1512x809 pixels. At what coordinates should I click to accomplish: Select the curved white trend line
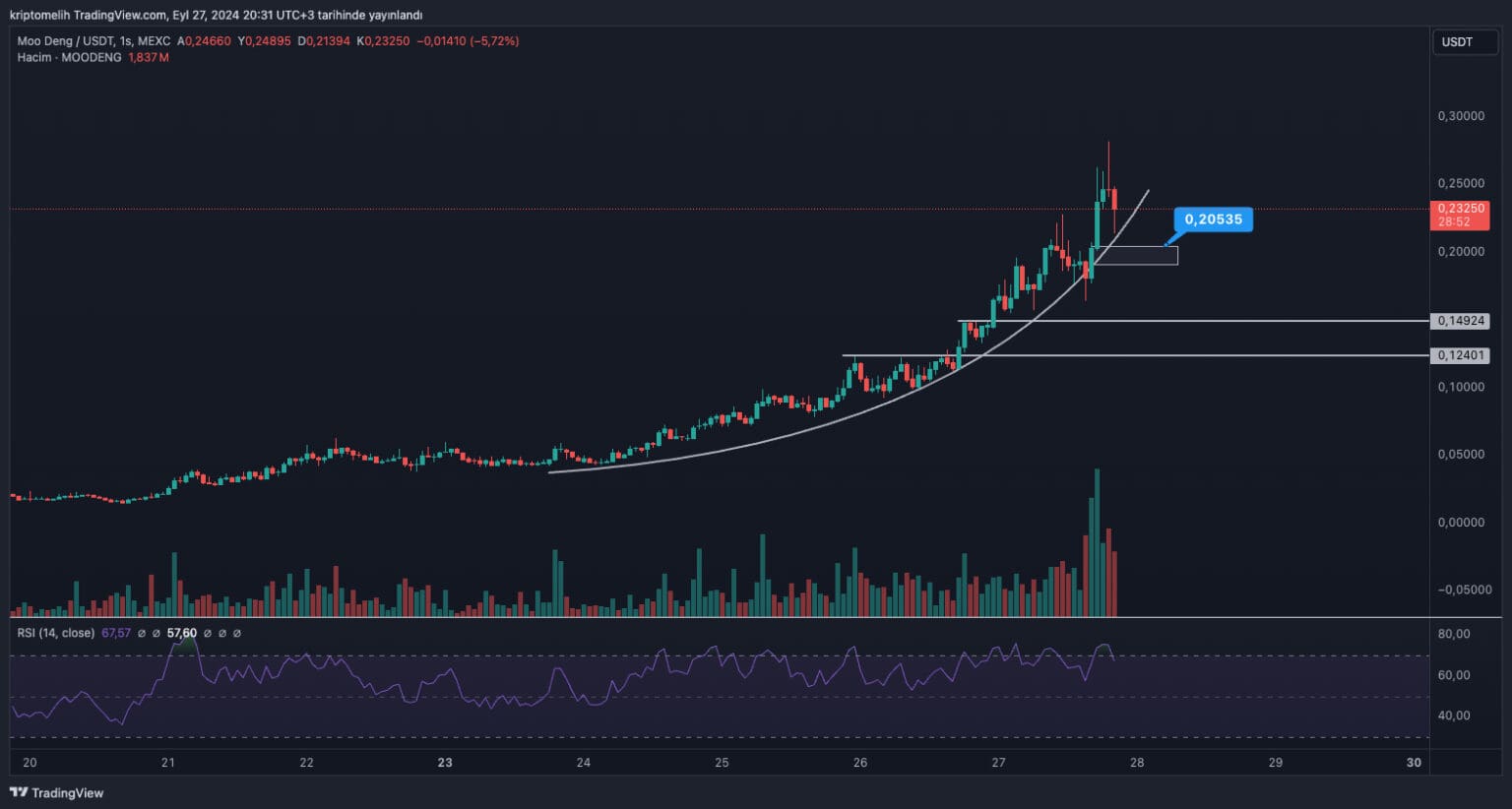[x=787, y=436]
